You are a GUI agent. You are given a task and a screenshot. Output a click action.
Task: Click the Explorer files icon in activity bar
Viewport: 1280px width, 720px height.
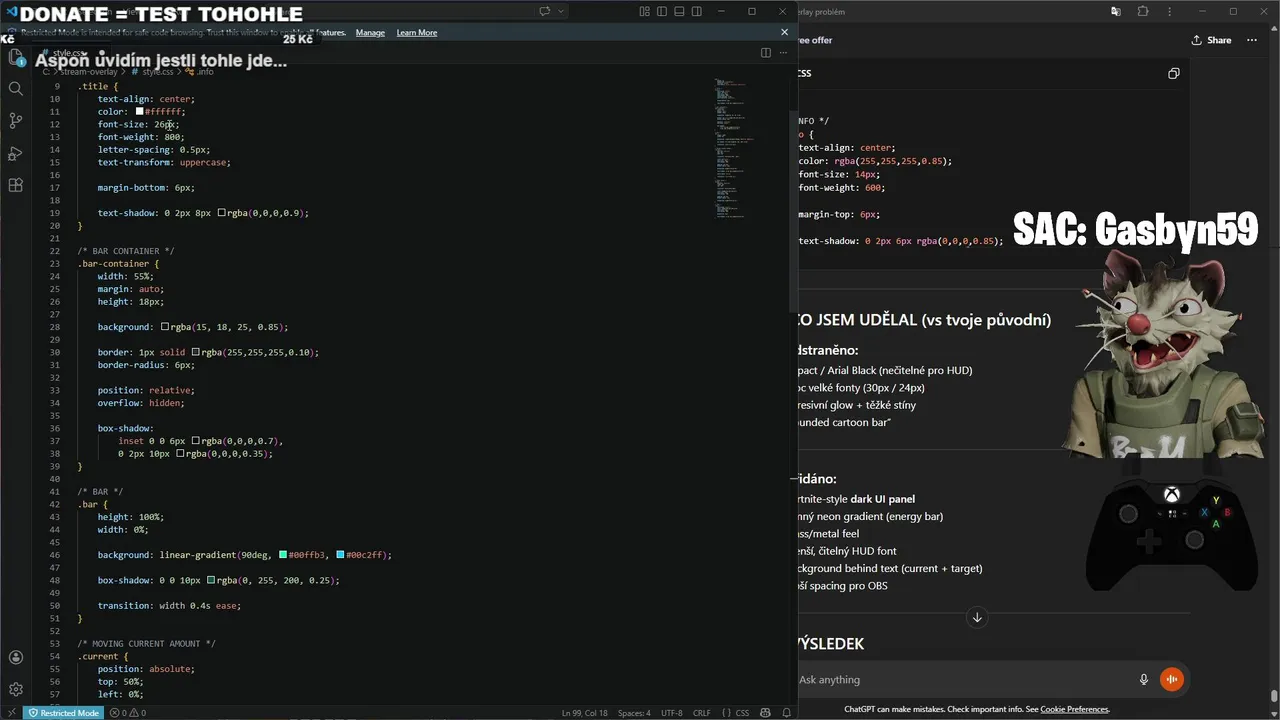point(15,56)
